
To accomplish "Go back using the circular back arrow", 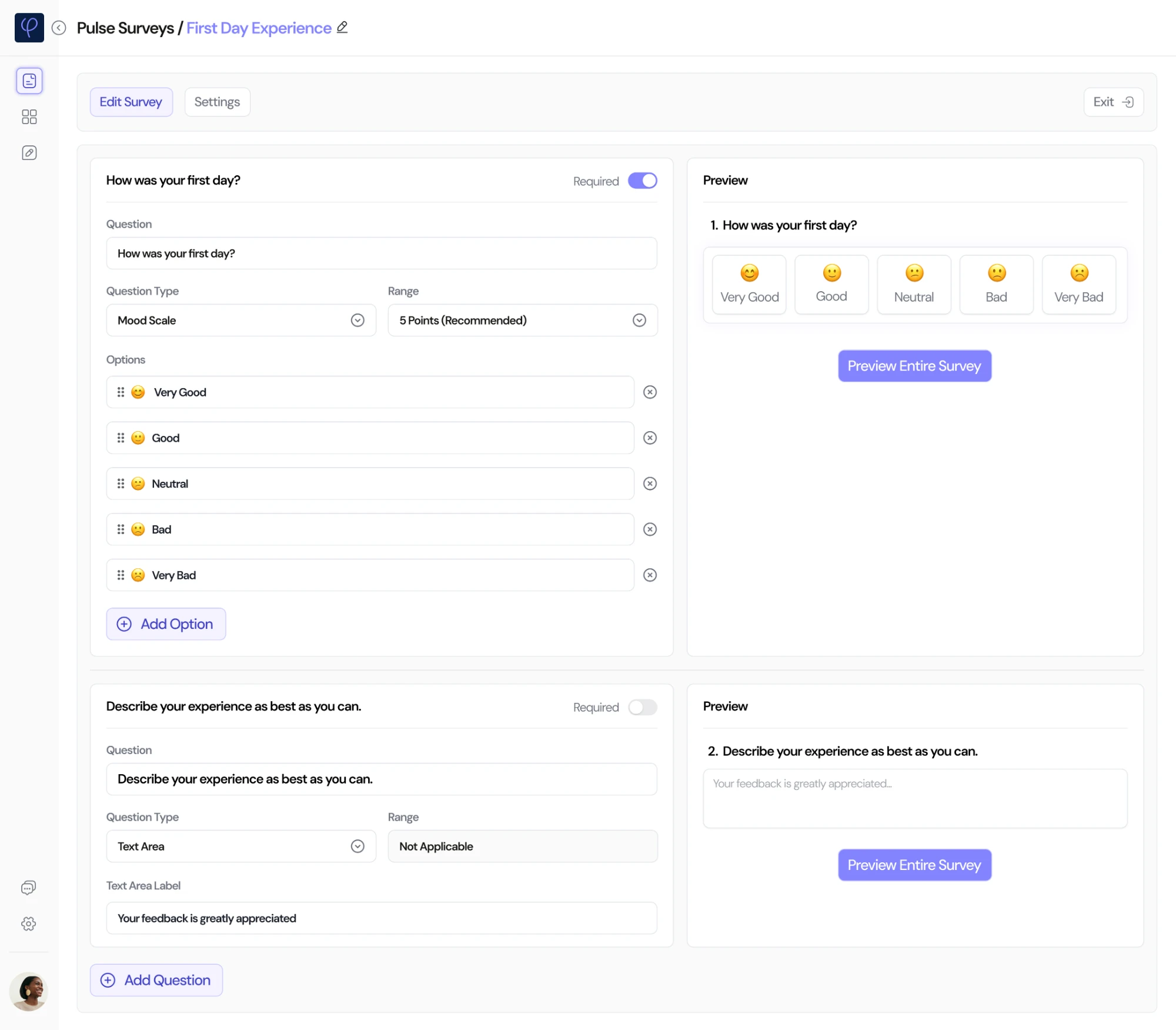I will [59, 28].
